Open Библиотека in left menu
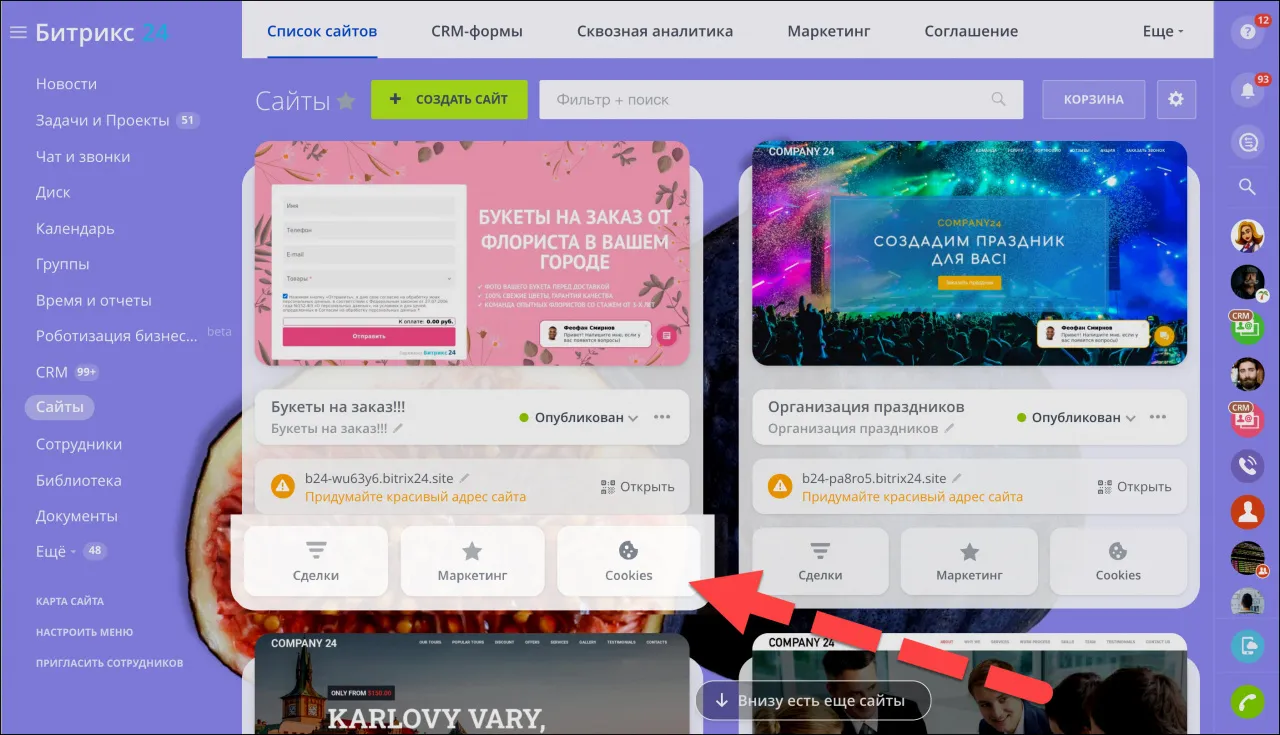The height and width of the screenshot is (735, 1280). click(79, 480)
